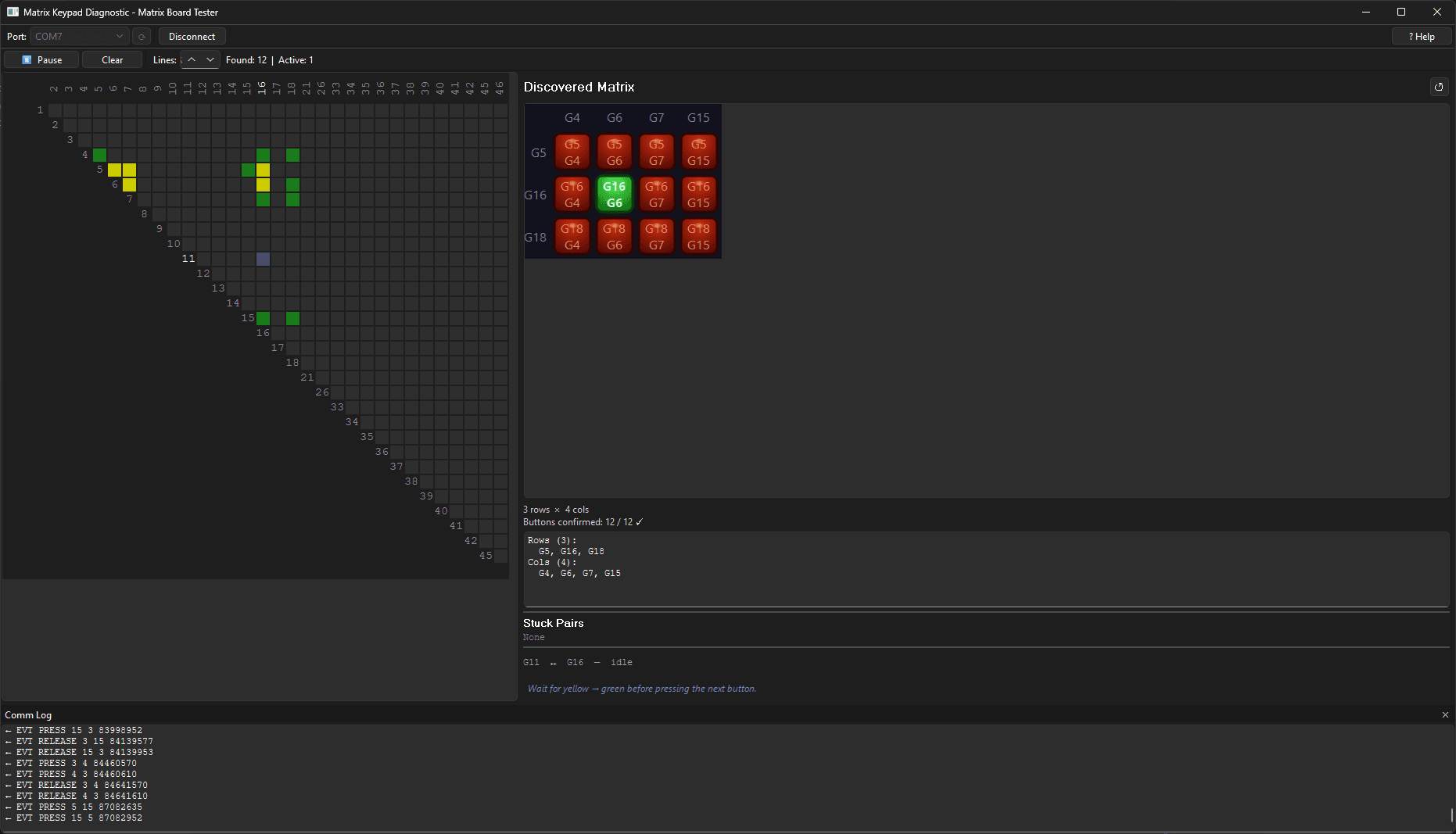Image resolution: width=1456 pixels, height=834 pixels.
Task: Click the yellow cell at row 5, column 7
Action: (x=129, y=170)
